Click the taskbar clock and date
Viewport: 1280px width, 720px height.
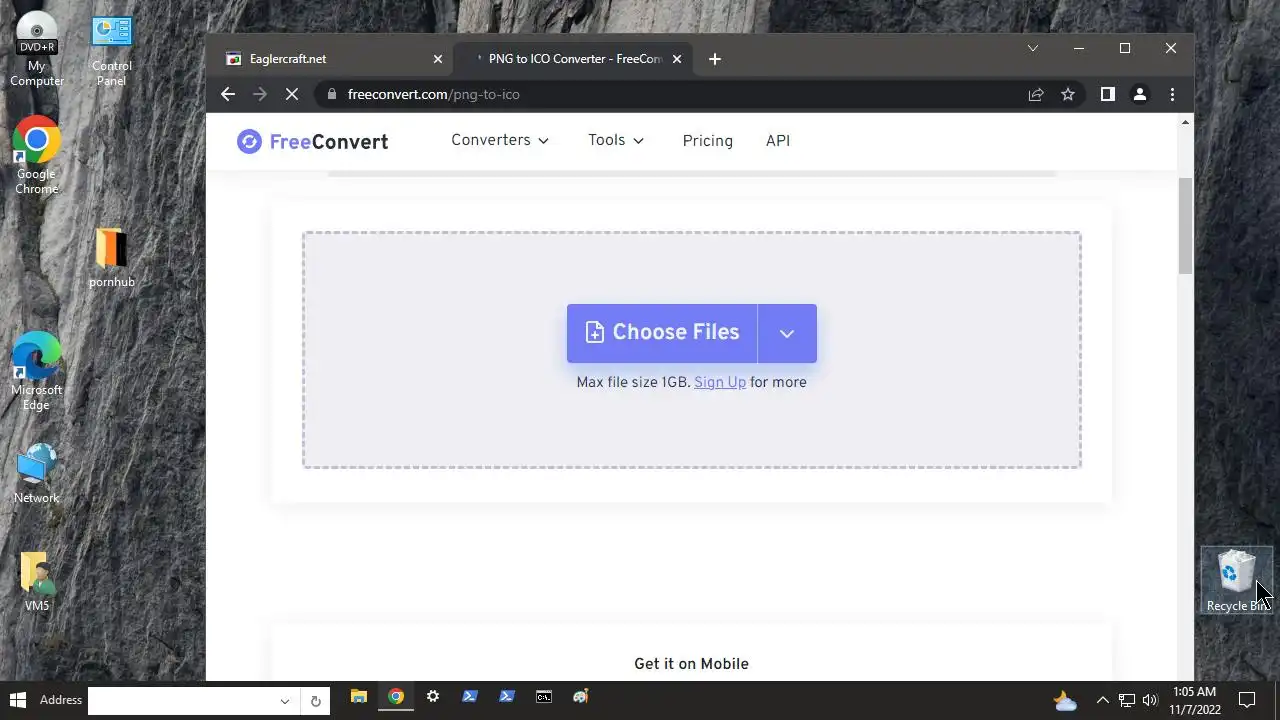coord(1195,700)
